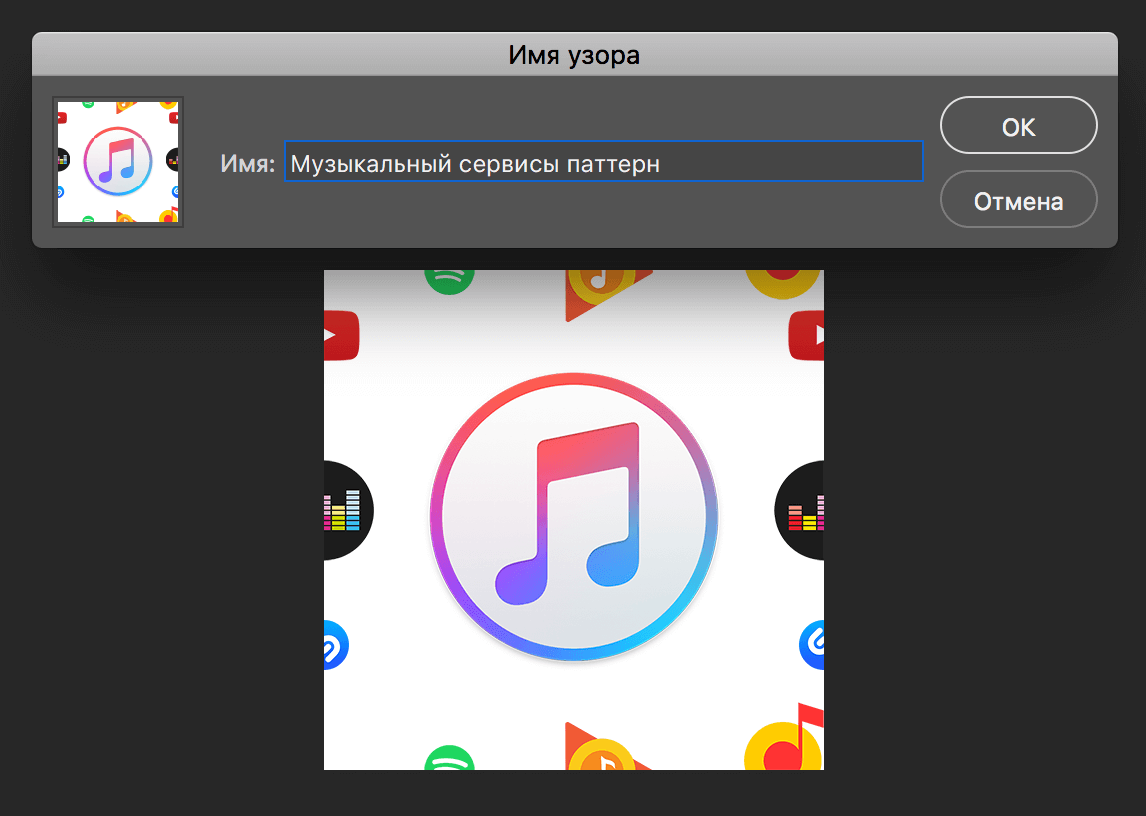Click the yellow Yandex Music icon at top right

784,279
